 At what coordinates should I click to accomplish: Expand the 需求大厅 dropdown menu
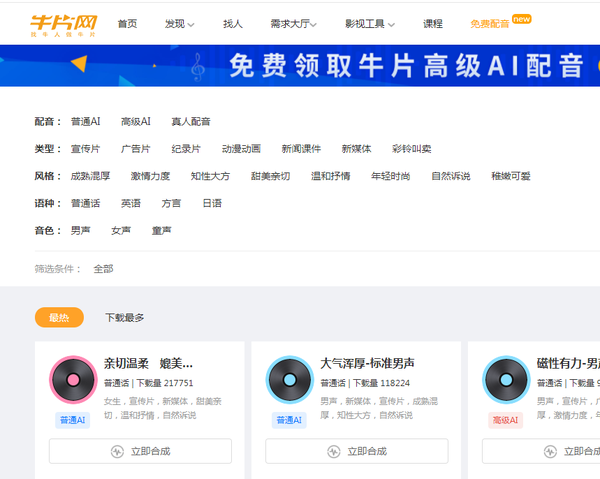[293, 24]
